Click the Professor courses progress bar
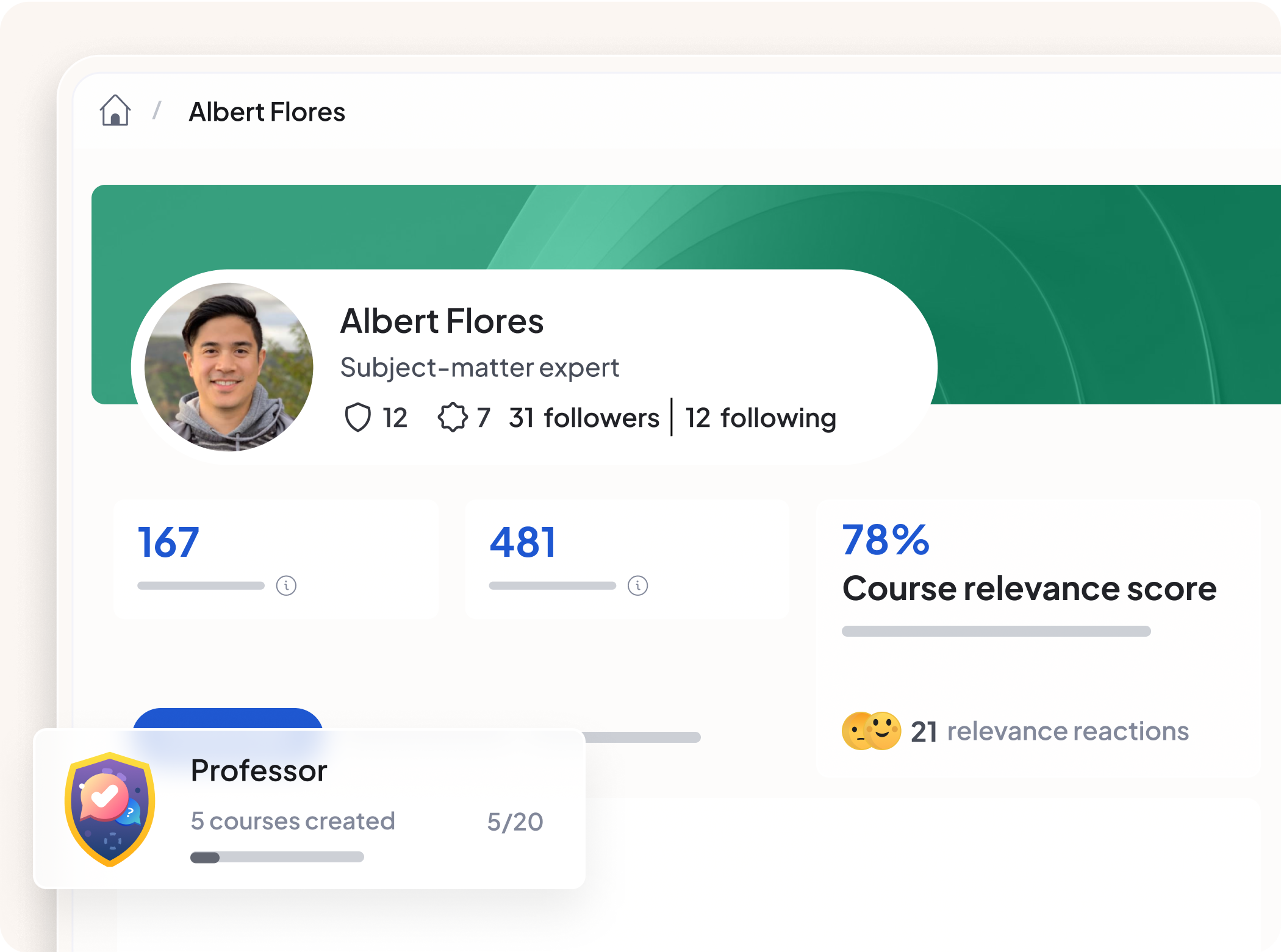This screenshot has width=1281, height=952. [277, 857]
